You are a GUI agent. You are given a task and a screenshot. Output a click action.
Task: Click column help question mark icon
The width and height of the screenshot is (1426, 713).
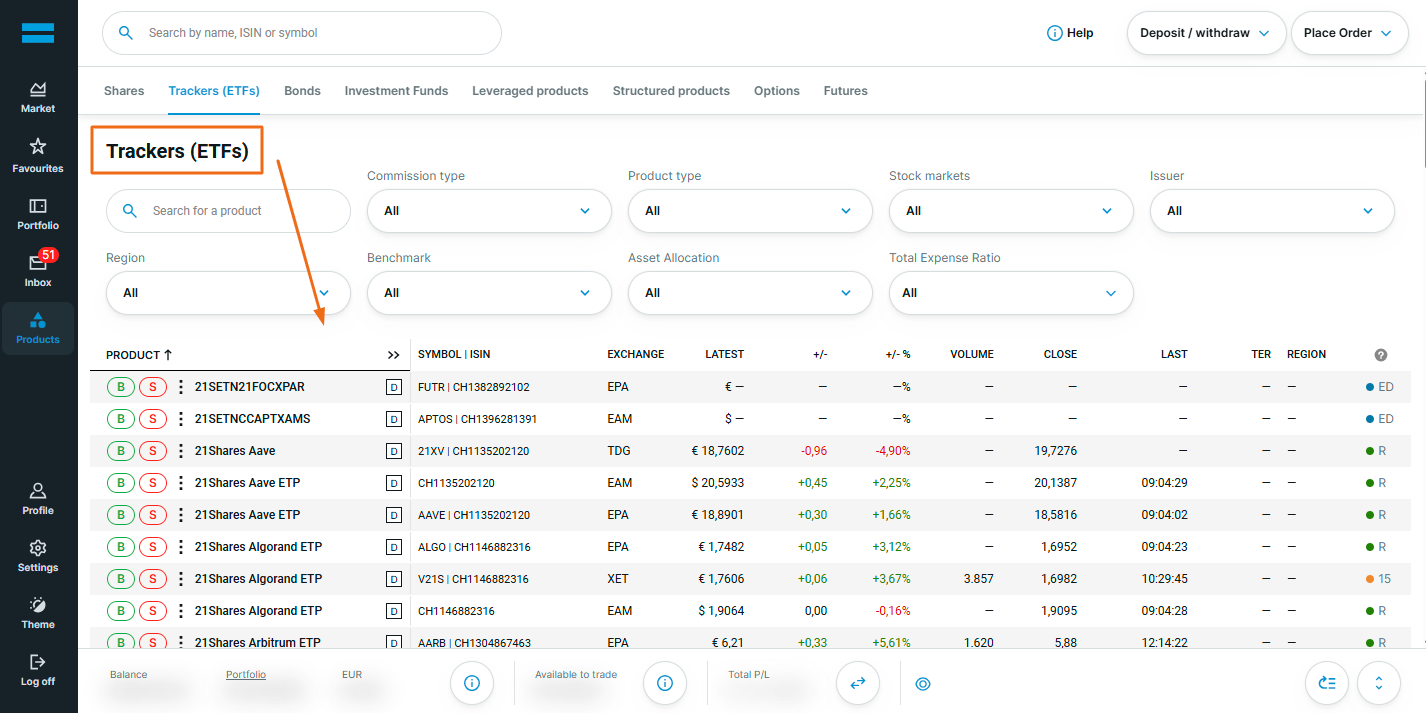pos(1381,355)
